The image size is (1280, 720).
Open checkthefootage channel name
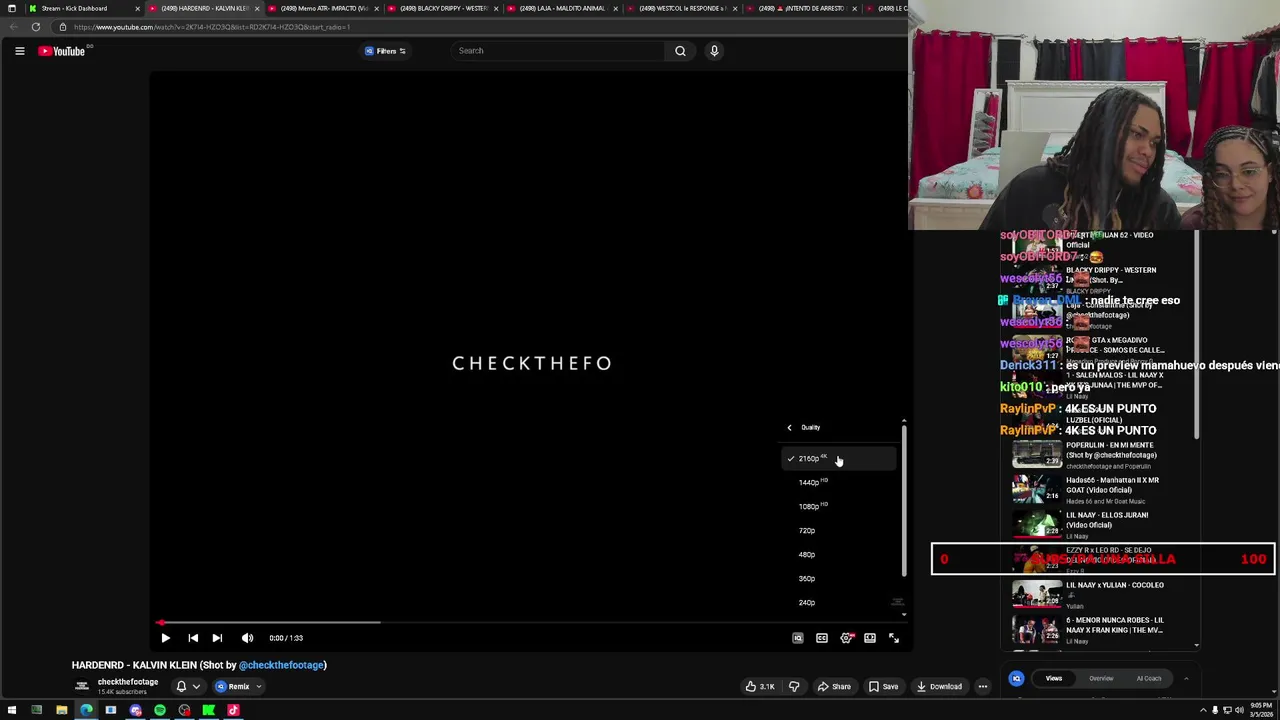coord(128,682)
